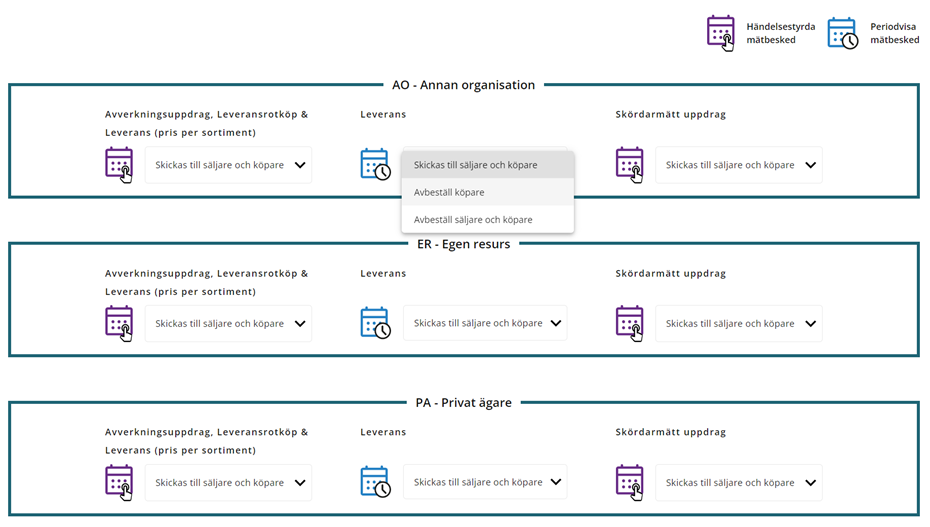Click the purple calendar icon for AO Skördarmätt uppdrag
The width and height of the screenshot is (930, 527).
[630, 165]
